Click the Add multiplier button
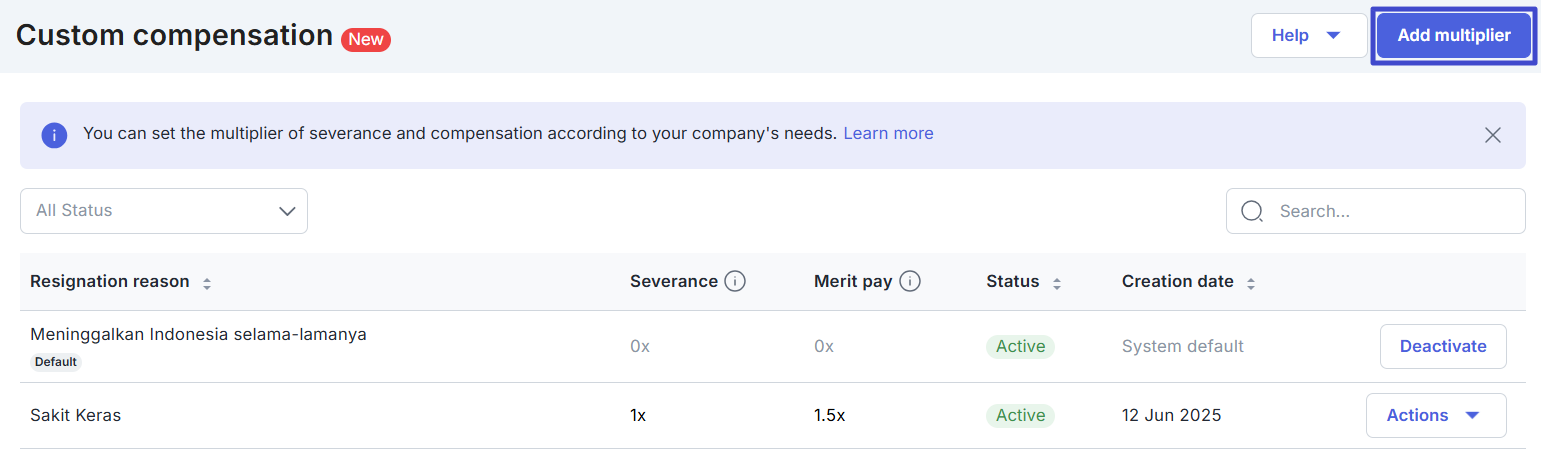 pos(1453,36)
